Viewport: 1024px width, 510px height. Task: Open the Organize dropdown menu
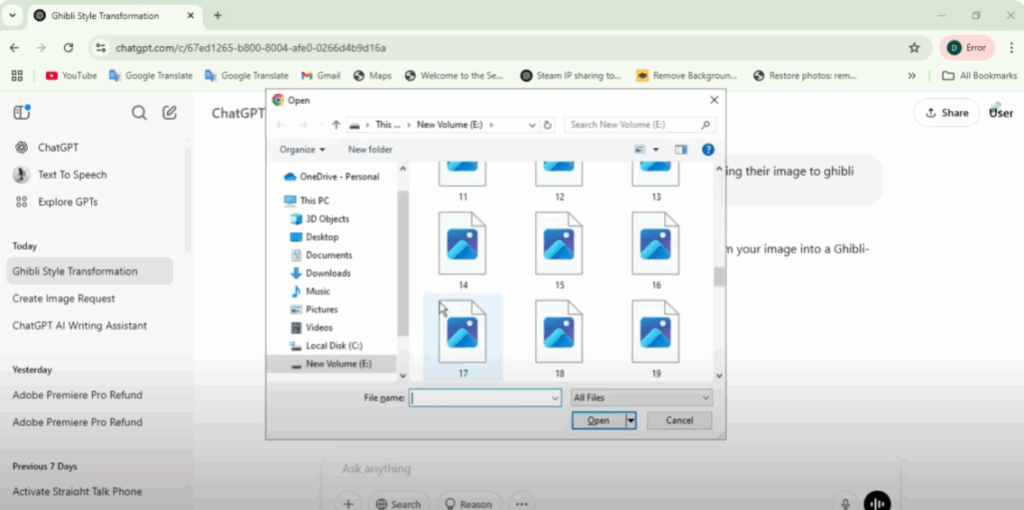point(302,150)
